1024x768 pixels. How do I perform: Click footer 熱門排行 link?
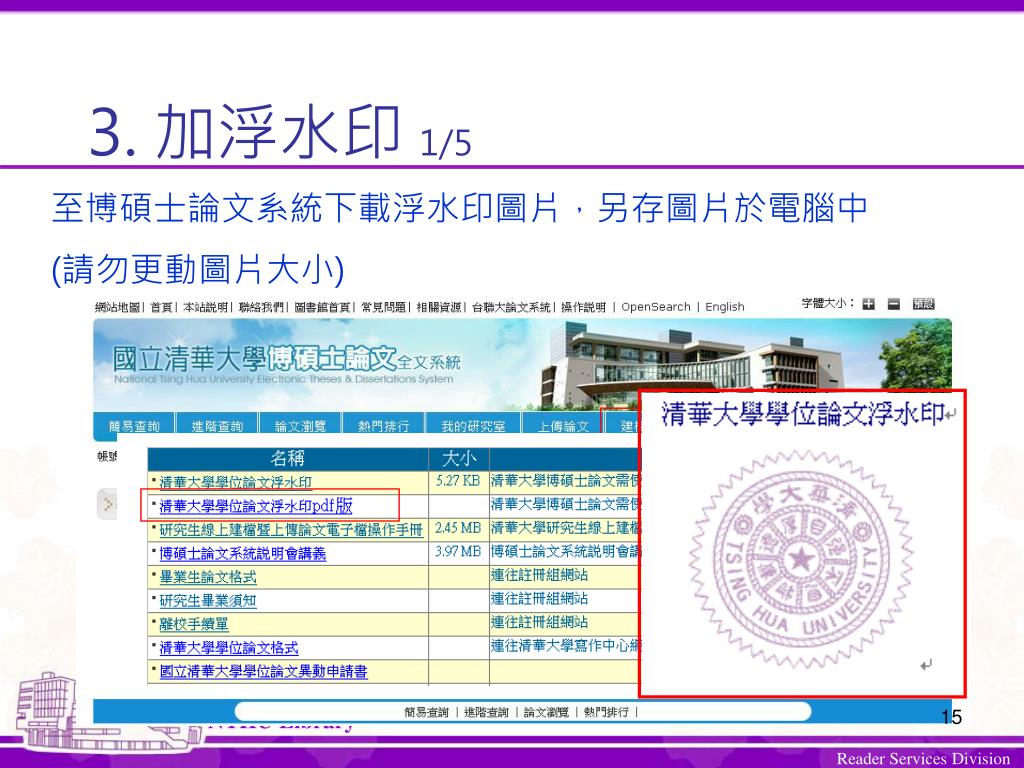pos(606,712)
